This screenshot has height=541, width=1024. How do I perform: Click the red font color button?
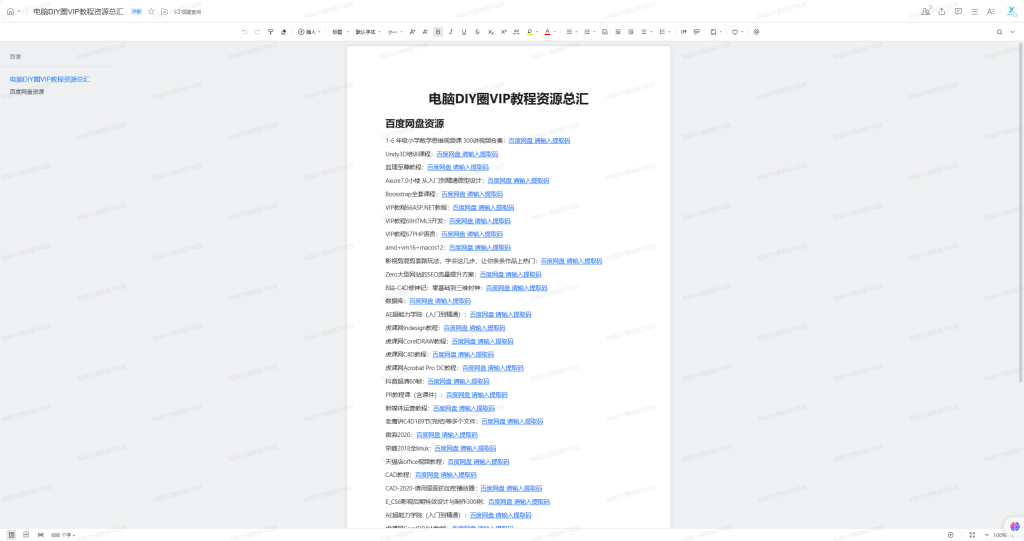[547, 31]
